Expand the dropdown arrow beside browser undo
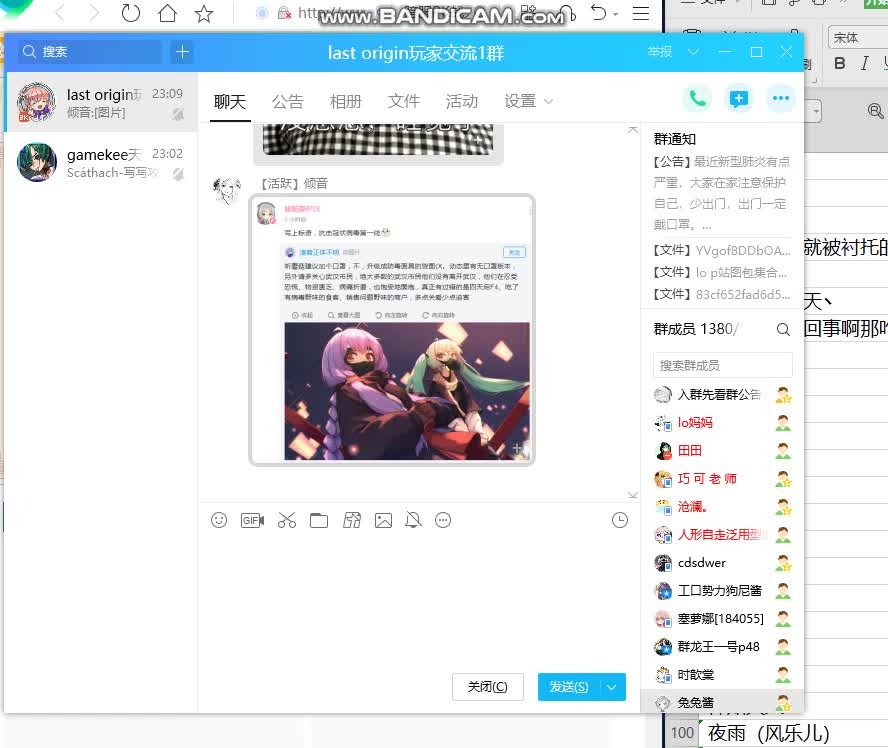 (x=616, y=14)
